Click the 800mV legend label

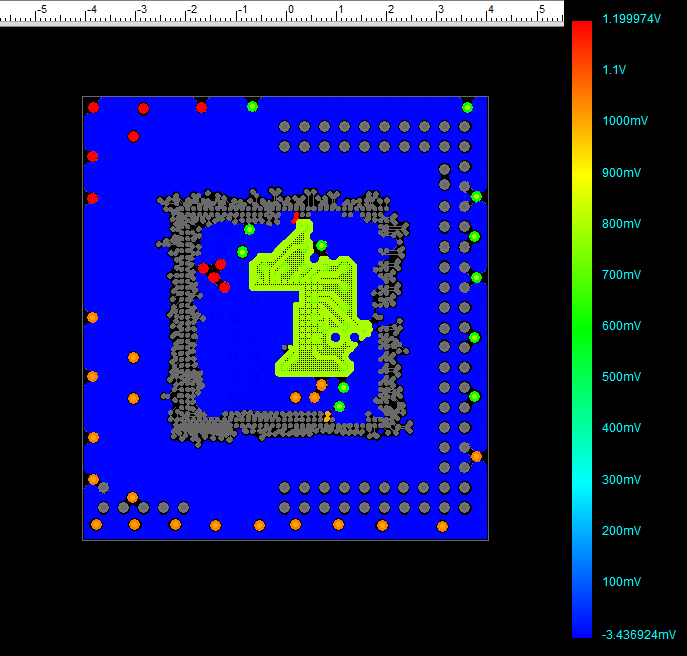[619, 223]
